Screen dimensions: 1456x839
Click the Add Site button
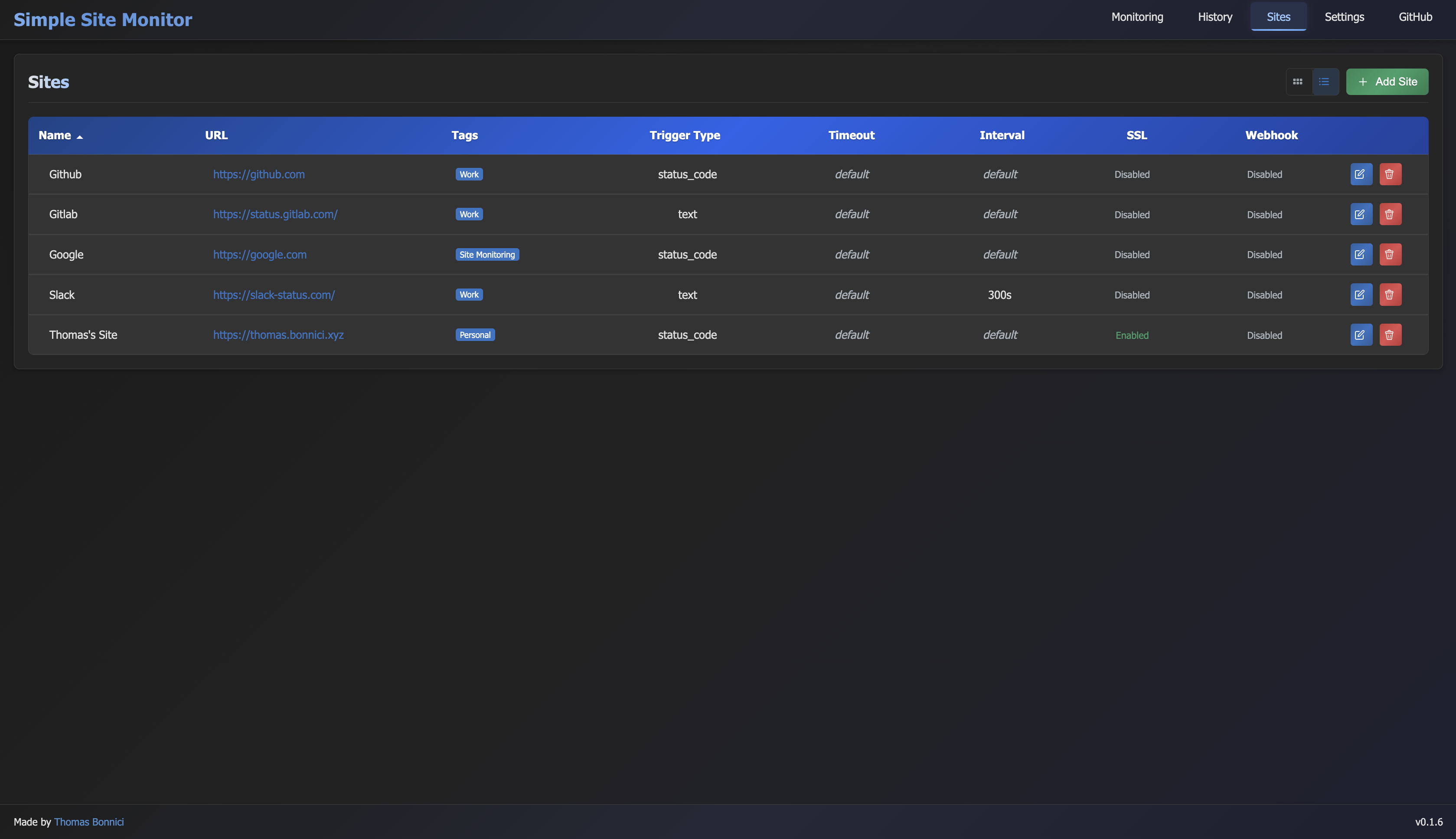coord(1387,82)
